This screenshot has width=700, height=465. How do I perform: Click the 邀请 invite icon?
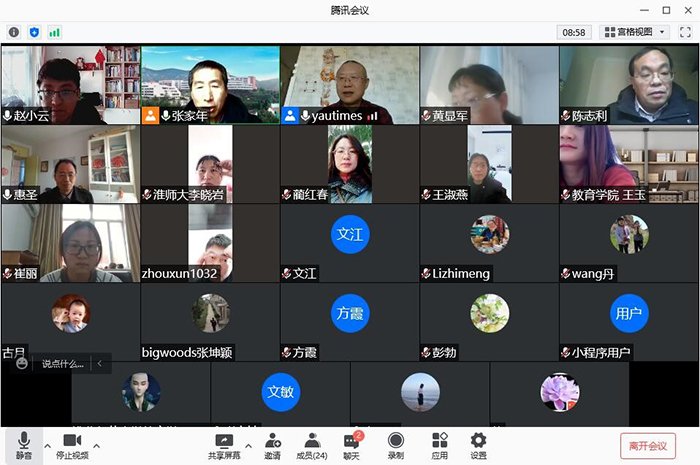click(x=272, y=445)
